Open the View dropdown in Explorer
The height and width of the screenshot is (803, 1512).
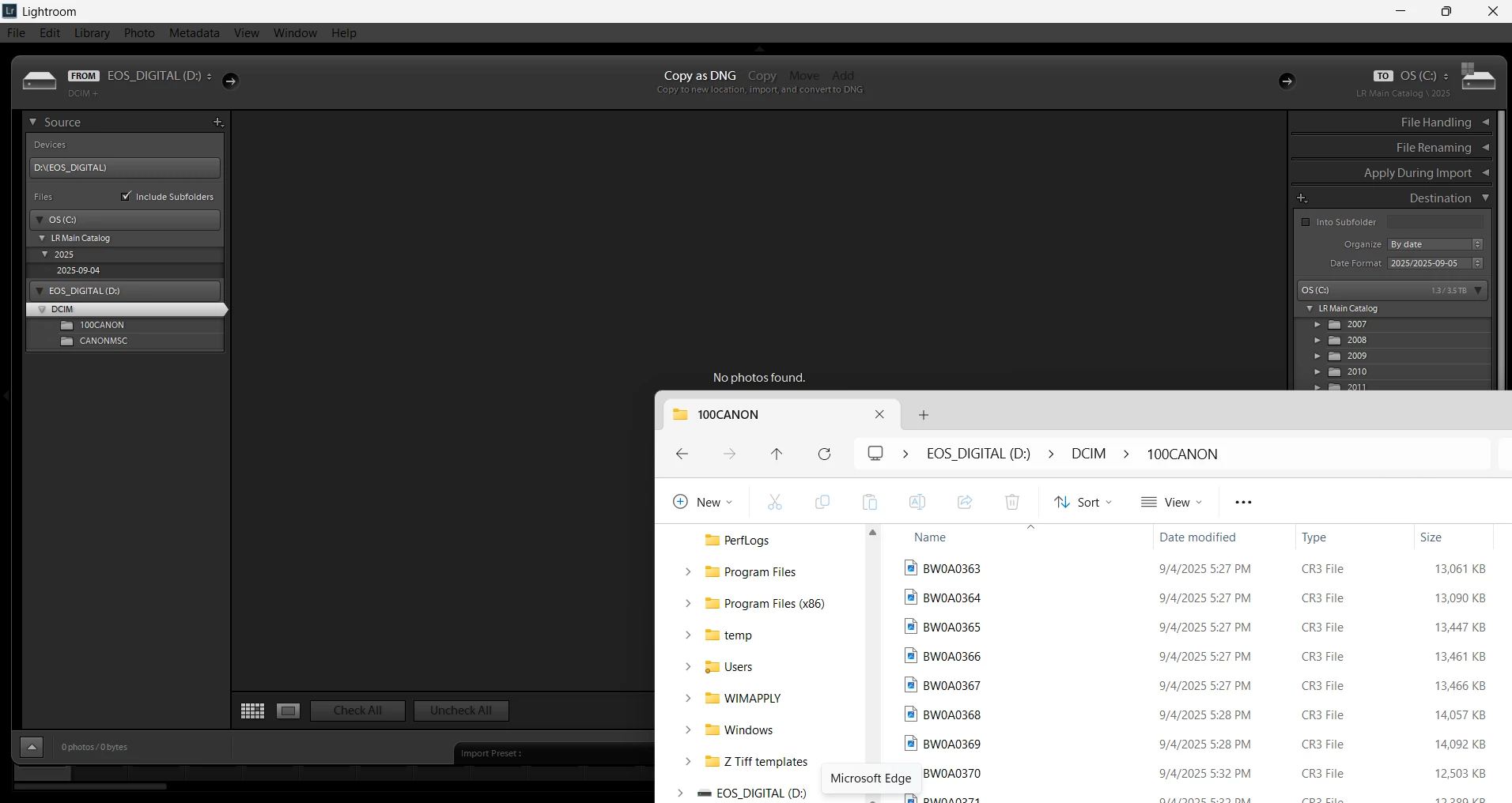coord(1172,503)
